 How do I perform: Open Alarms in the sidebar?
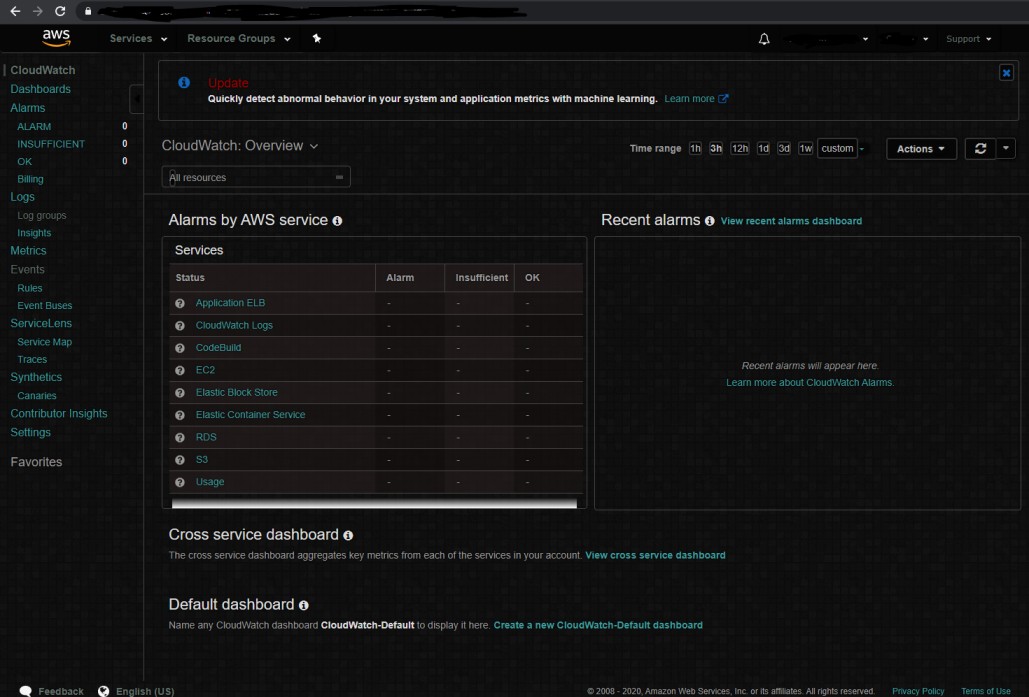click(28, 108)
